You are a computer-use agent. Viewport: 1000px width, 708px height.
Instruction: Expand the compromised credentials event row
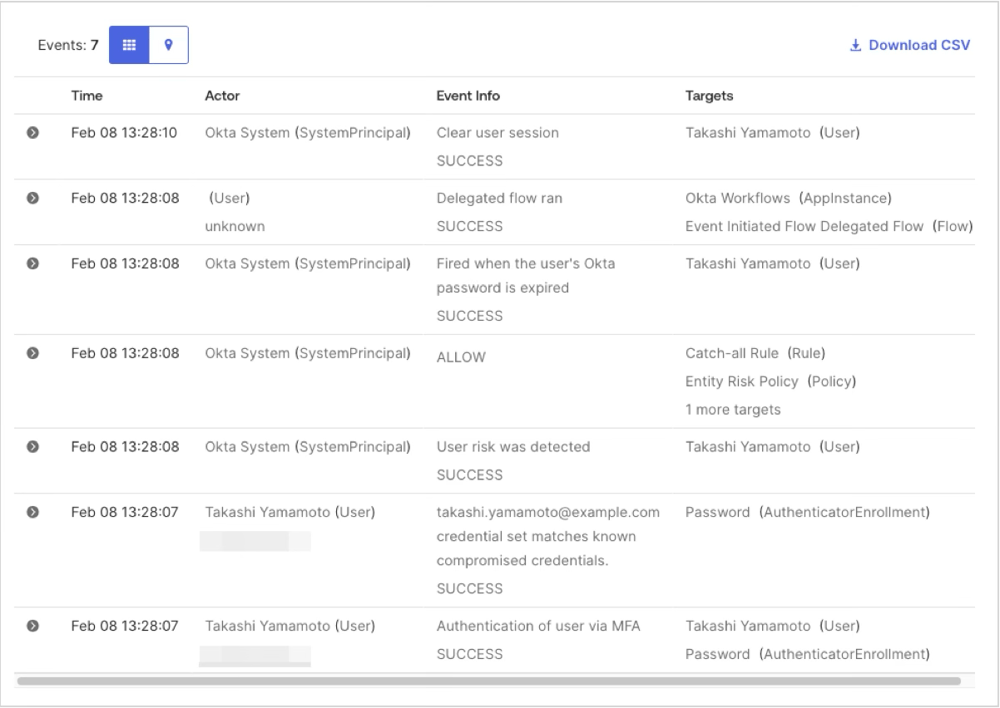(x=33, y=511)
